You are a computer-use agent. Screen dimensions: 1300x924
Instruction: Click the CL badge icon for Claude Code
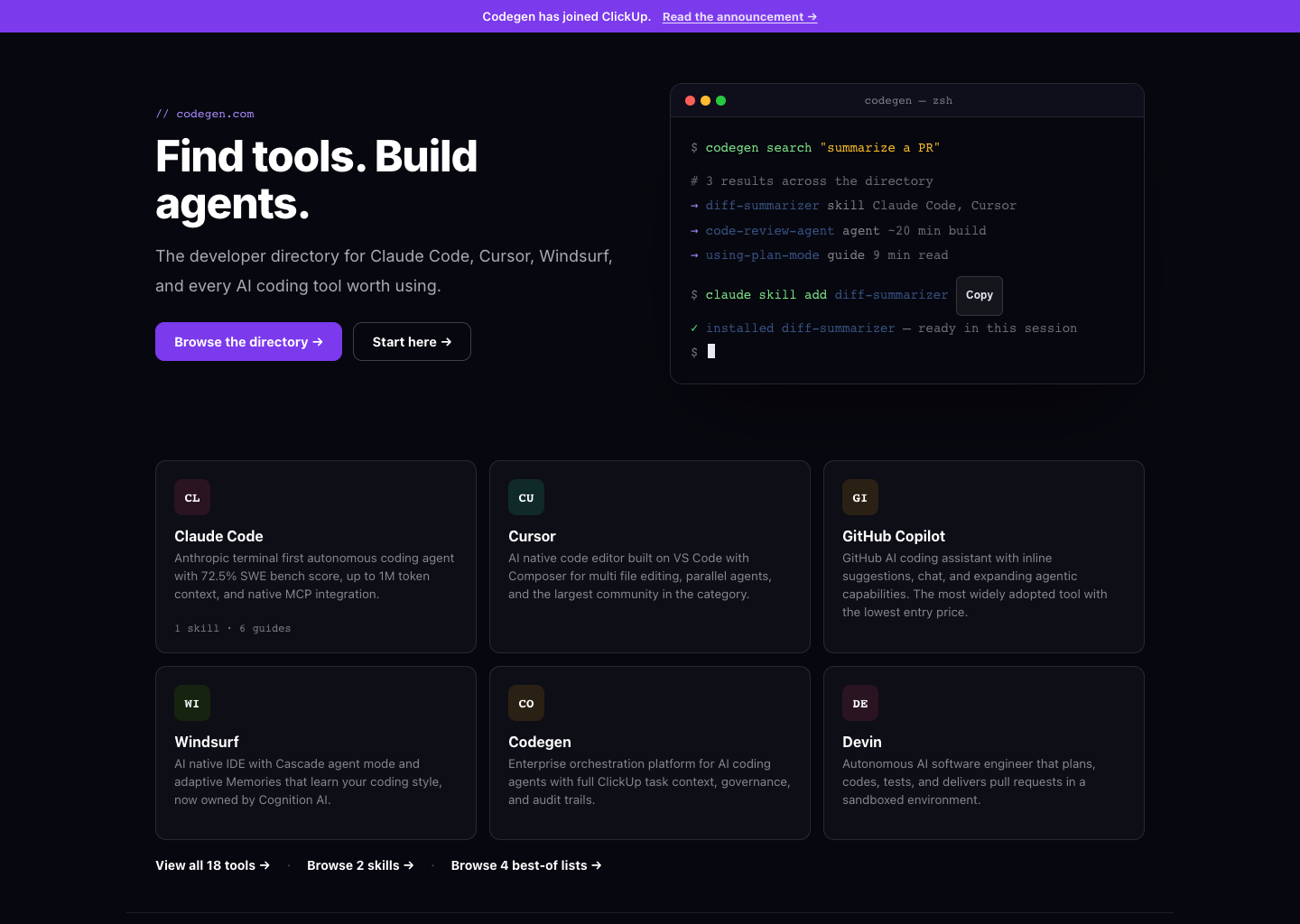click(192, 497)
